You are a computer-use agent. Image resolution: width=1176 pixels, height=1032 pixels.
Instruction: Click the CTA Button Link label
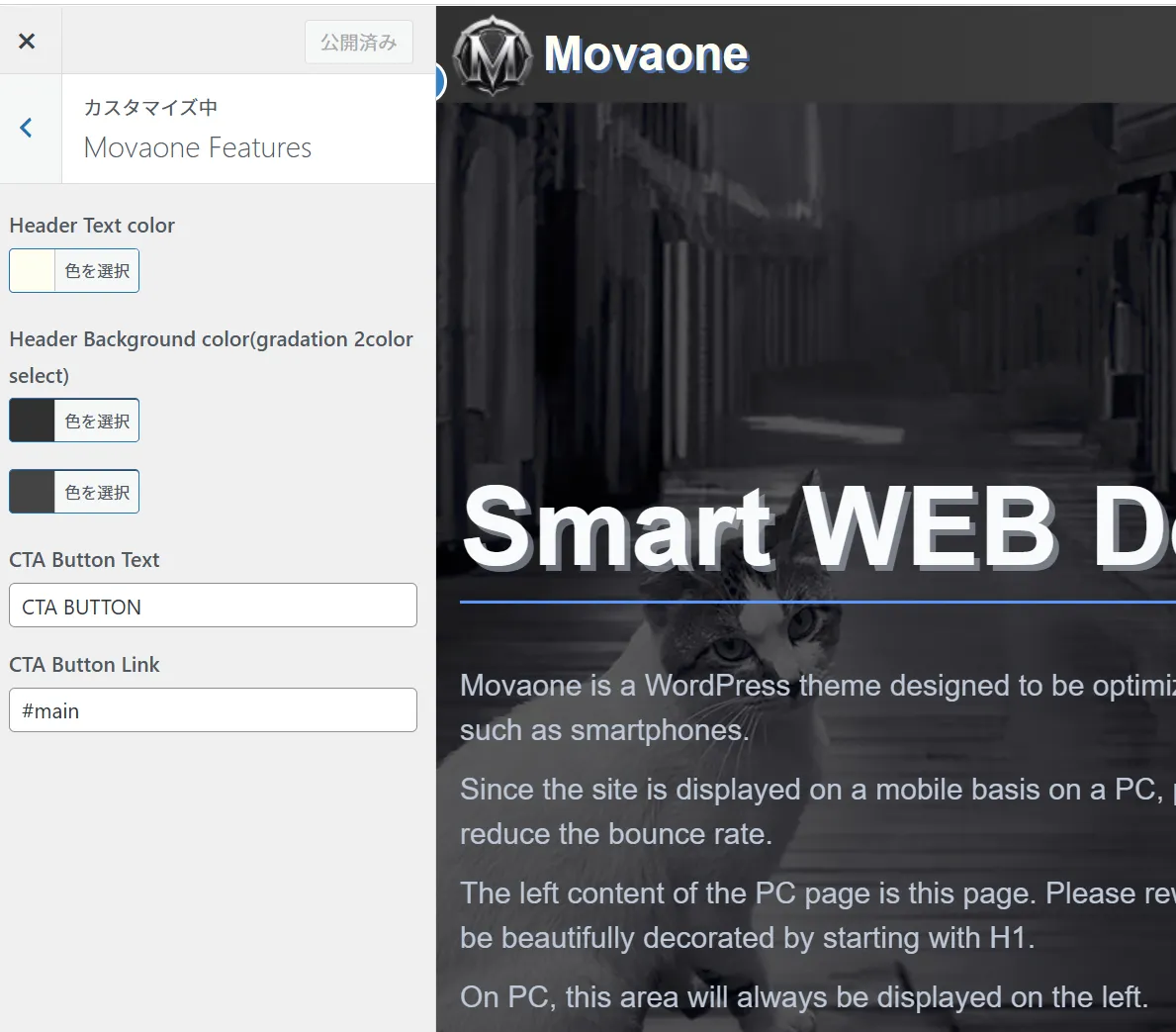(84, 665)
